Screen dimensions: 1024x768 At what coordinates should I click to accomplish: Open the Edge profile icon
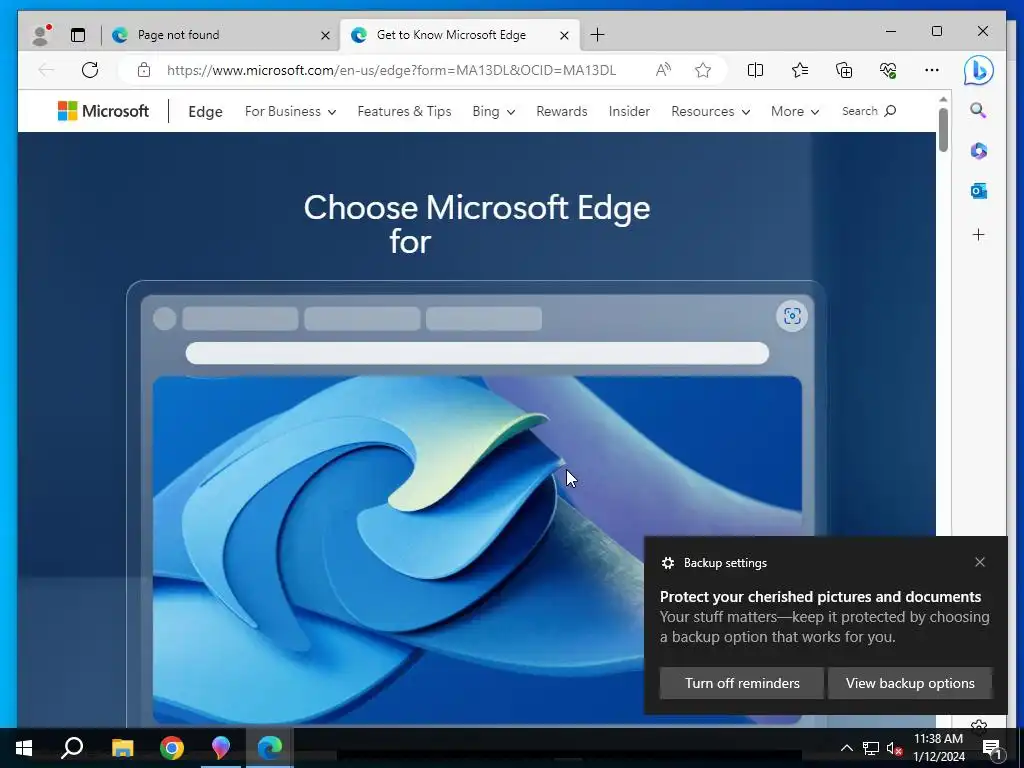41,35
